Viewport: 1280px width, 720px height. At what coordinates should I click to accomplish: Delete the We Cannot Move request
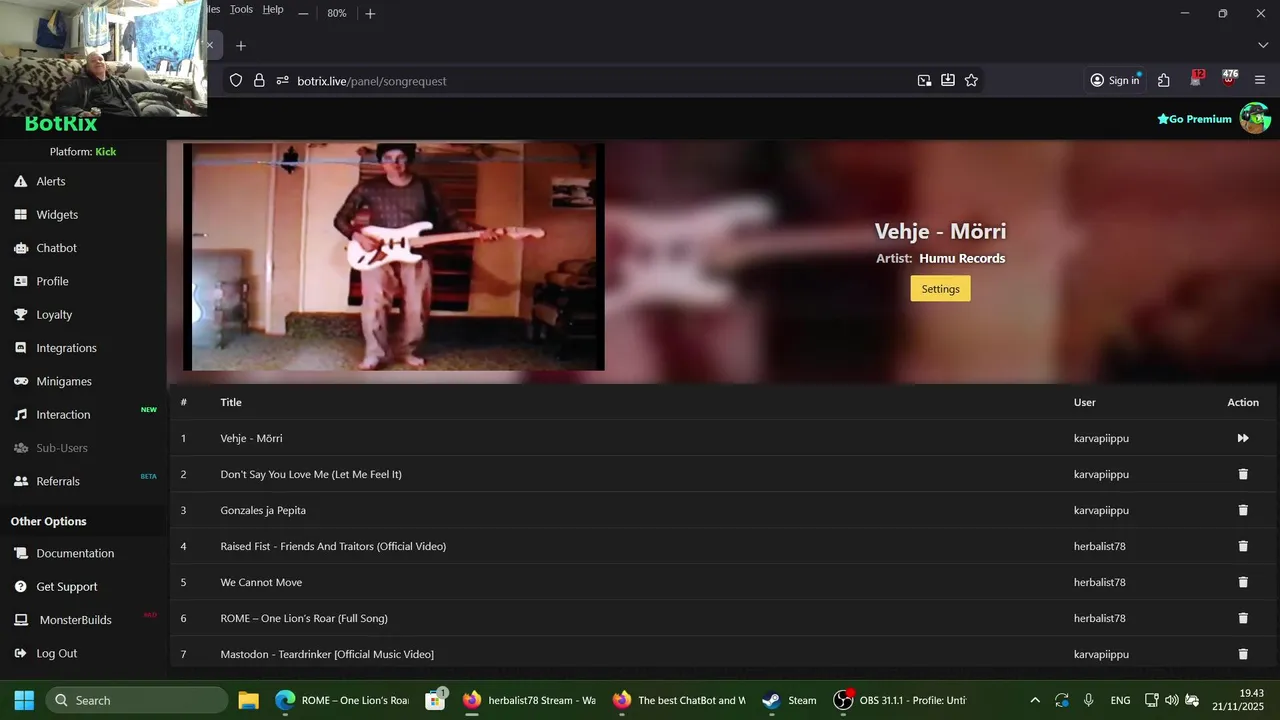point(1243,582)
